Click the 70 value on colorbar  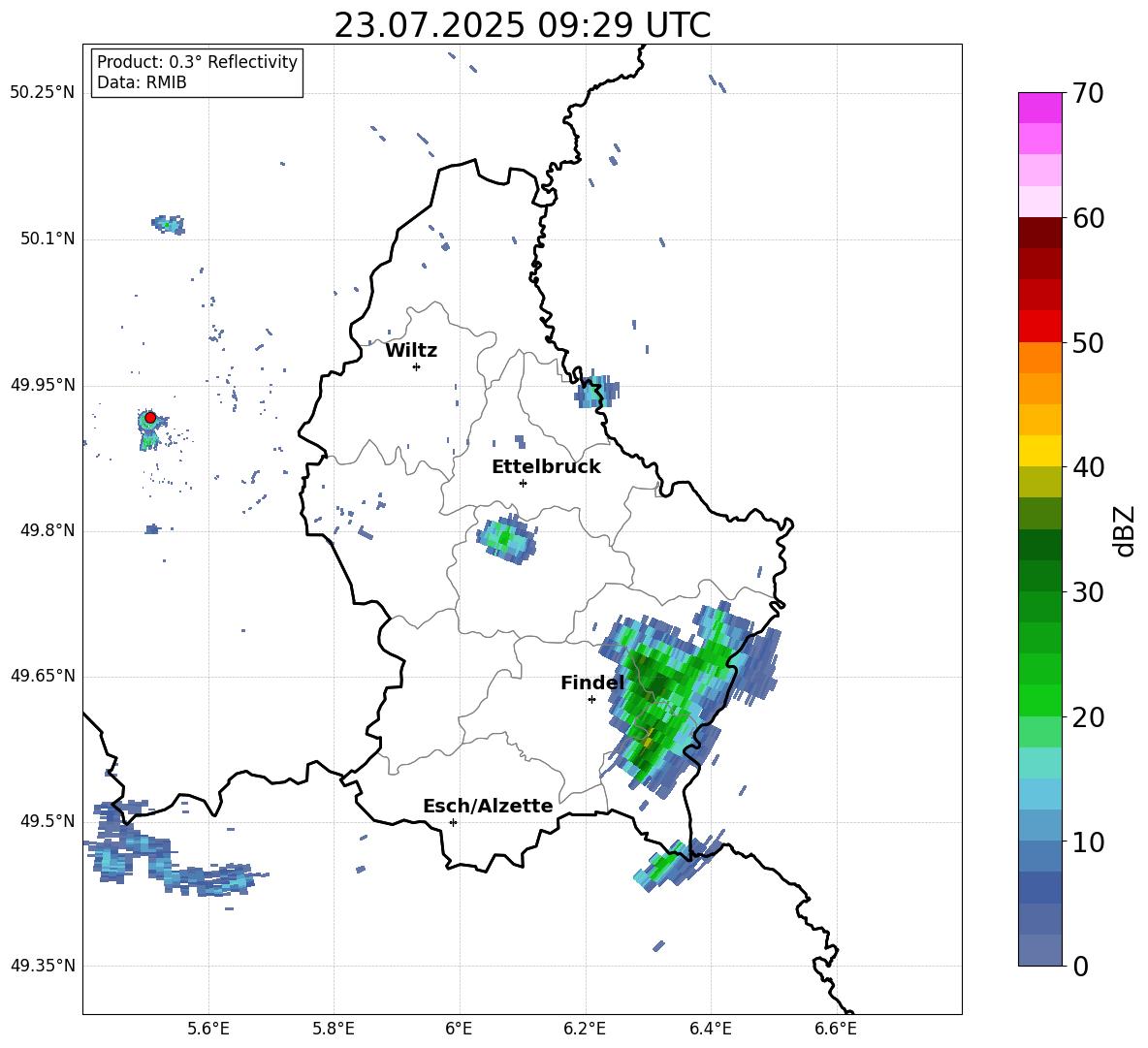point(1088,94)
